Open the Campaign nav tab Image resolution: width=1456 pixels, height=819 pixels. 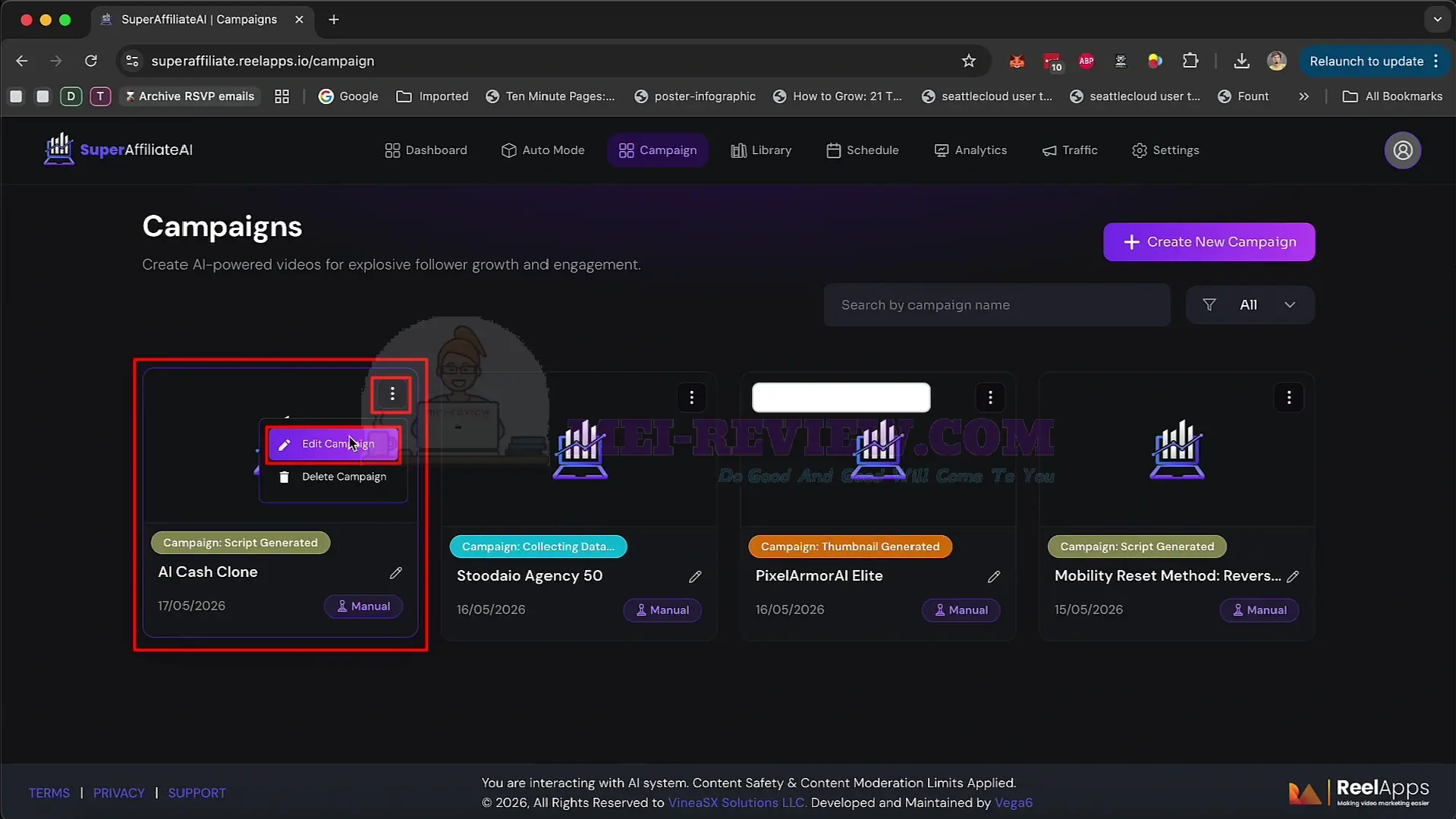pyautogui.click(x=658, y=150)
